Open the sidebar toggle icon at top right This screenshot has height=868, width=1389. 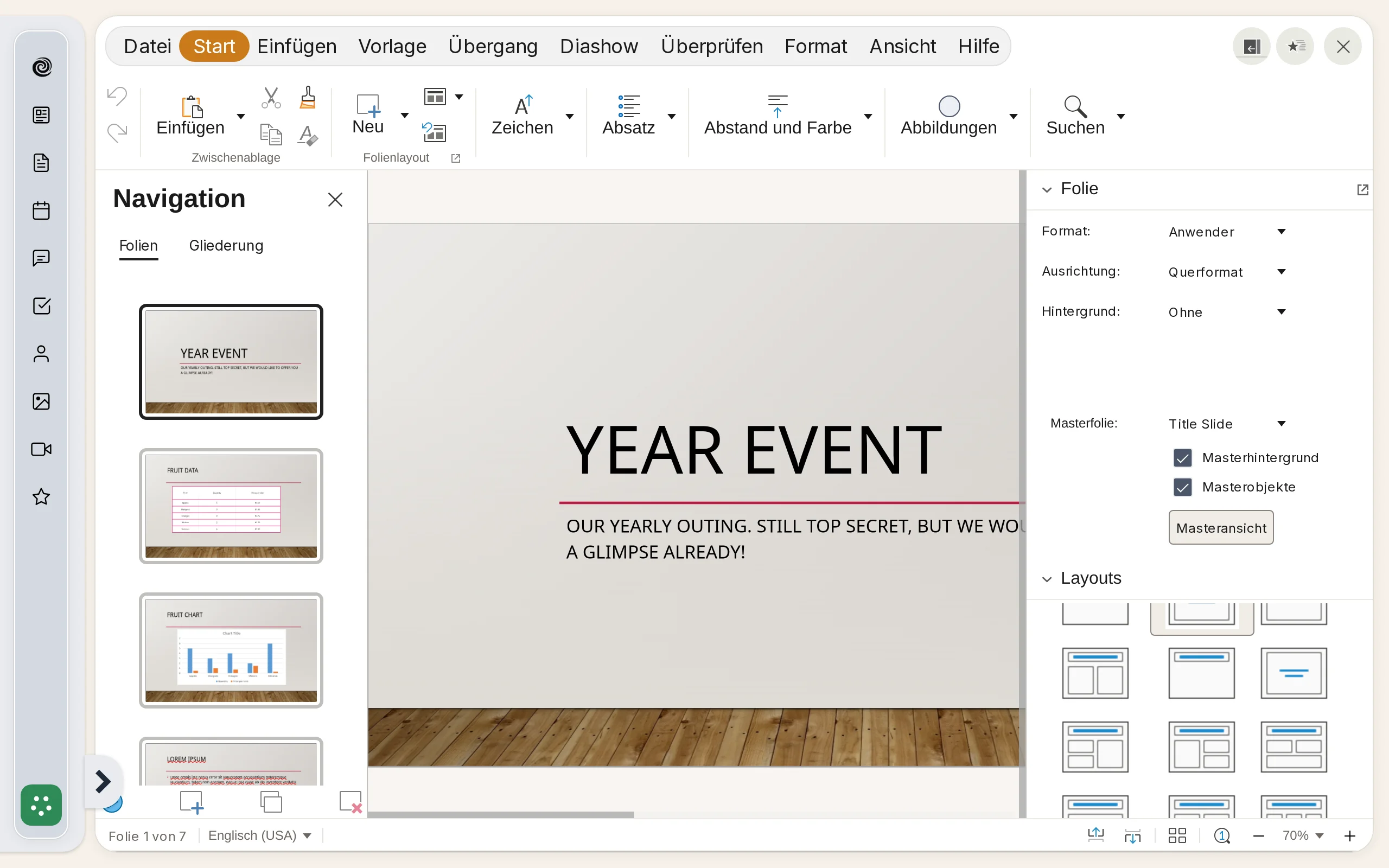click(1251, 47)
